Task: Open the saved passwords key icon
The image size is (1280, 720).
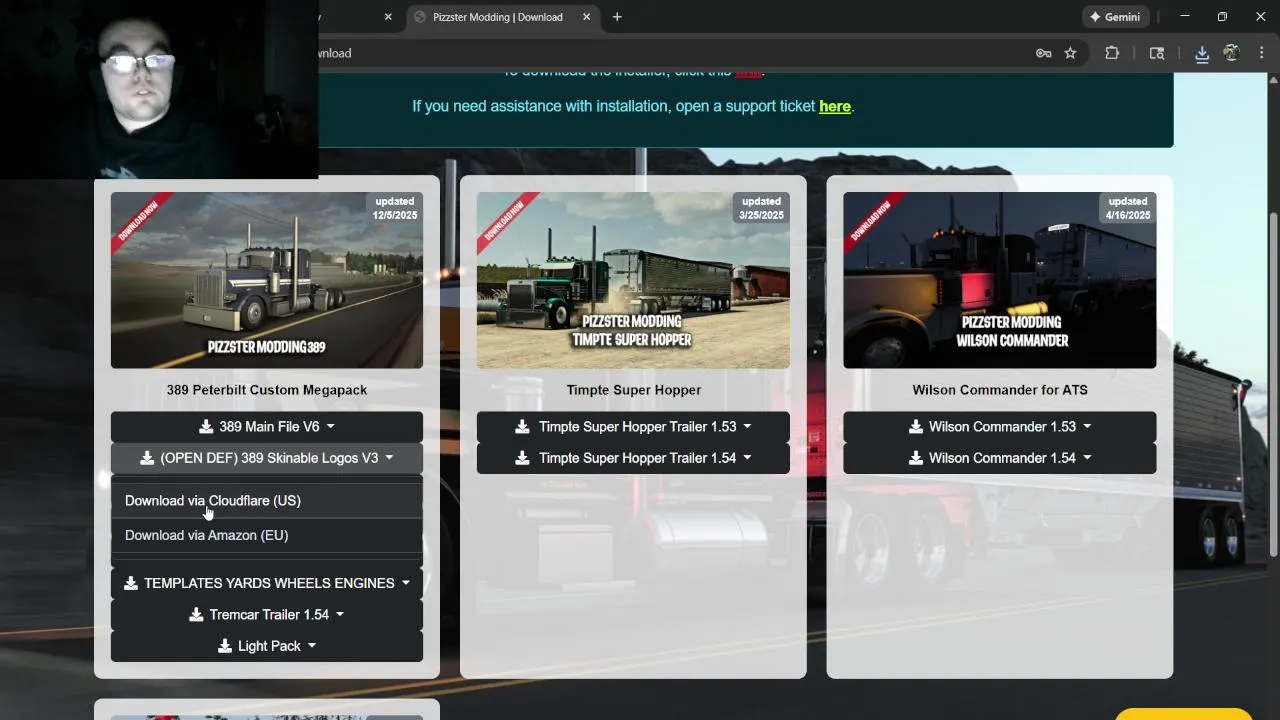Action: (x=1043, y=53)
